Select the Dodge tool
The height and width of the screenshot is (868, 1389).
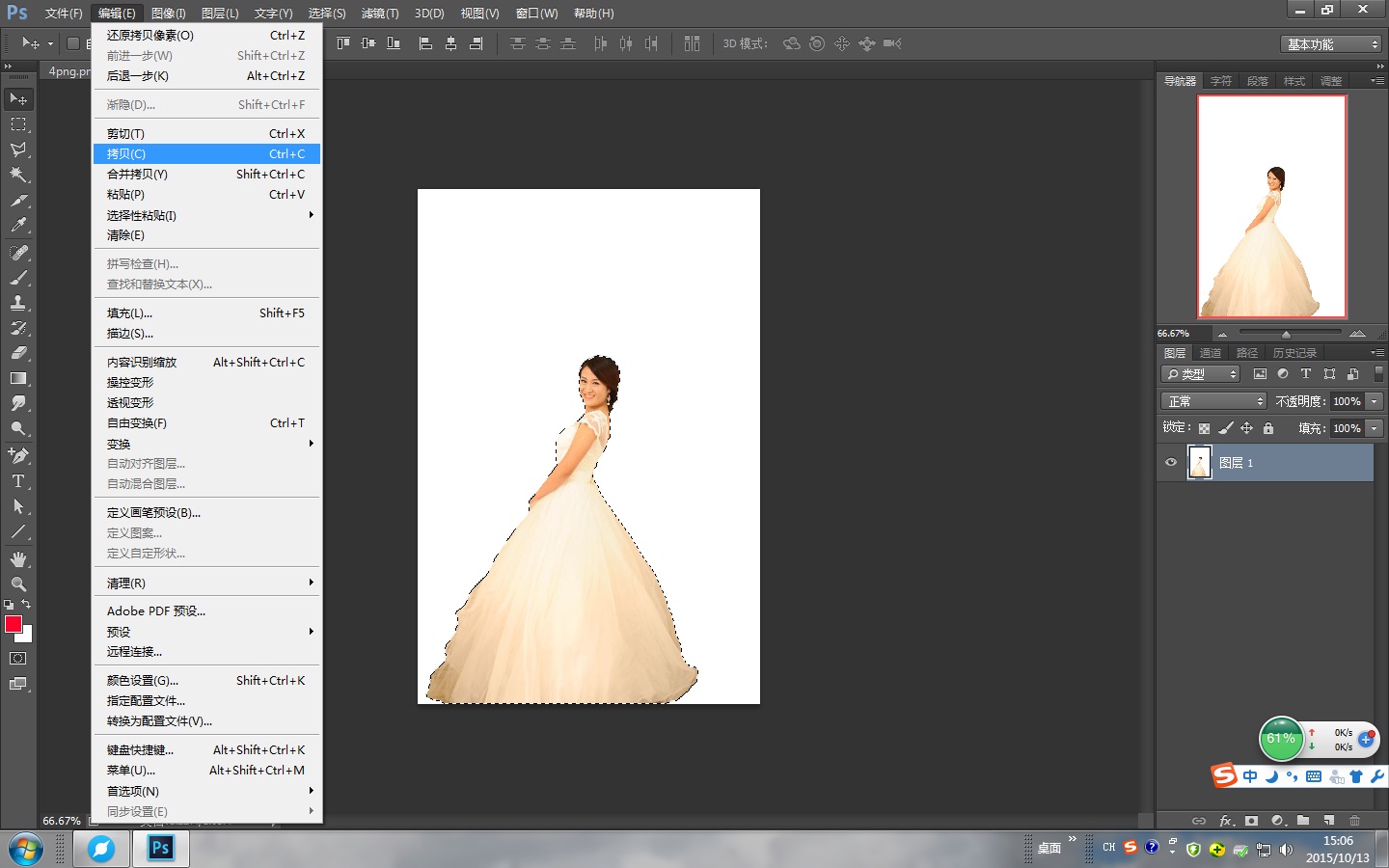click(x=18, y=428)
